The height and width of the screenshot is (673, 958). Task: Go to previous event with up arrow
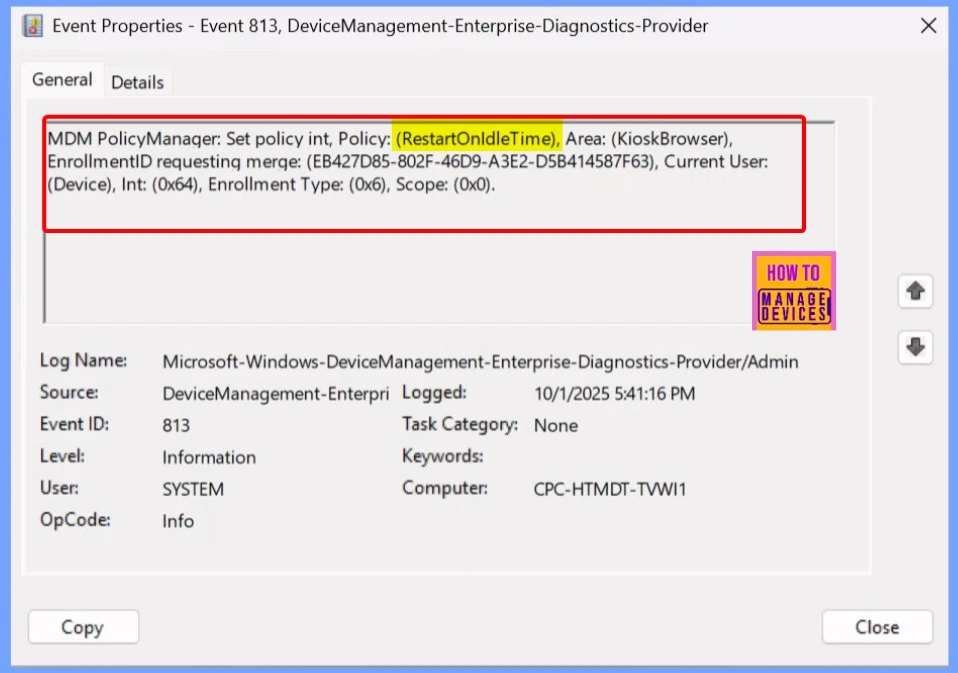[915, 292]
